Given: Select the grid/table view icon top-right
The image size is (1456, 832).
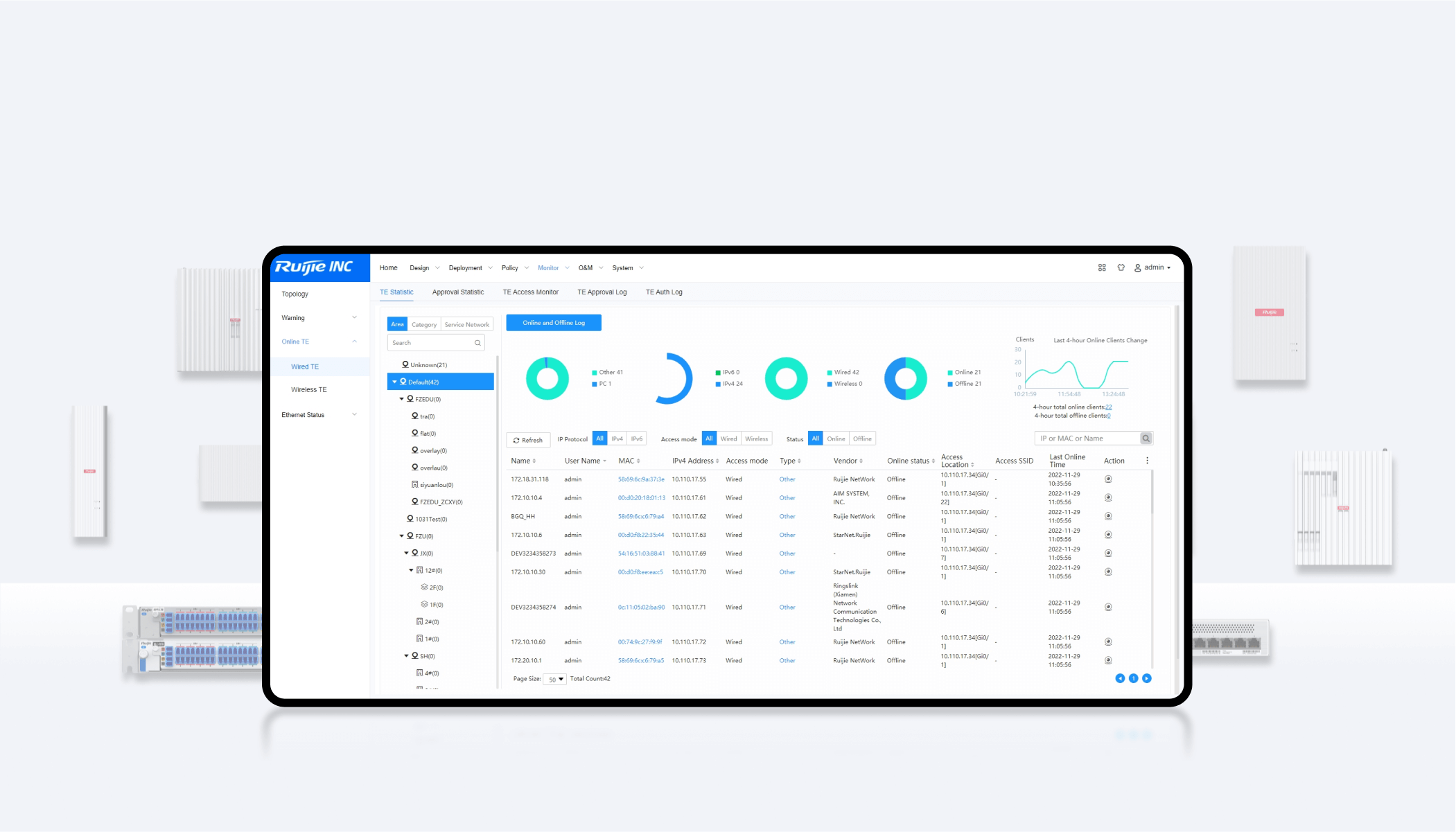Looking at the screenshot, I should [1101, 267].
